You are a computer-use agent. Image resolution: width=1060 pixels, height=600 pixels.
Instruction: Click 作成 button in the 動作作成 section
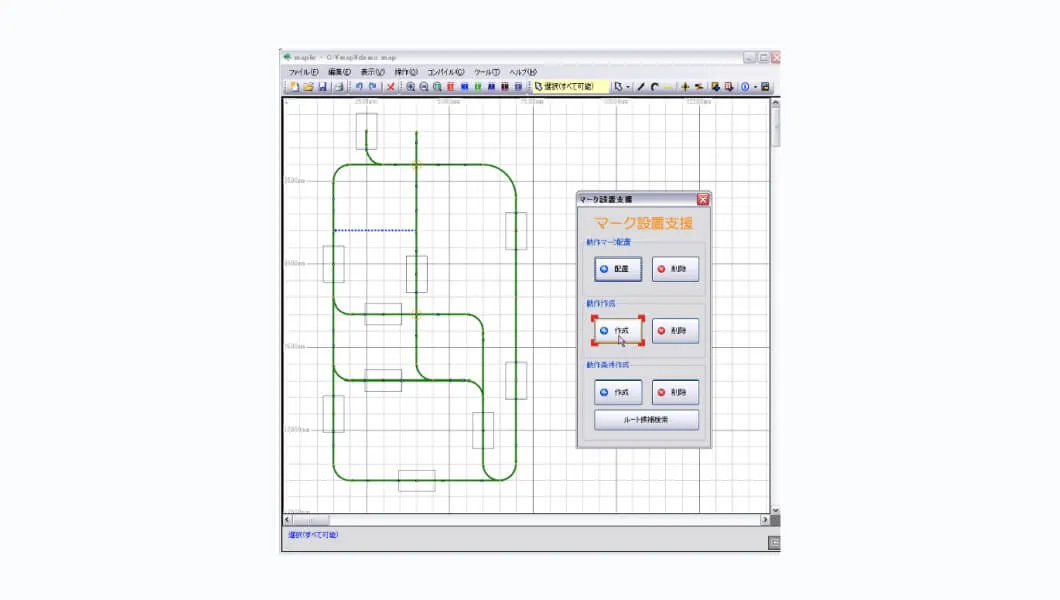coord(617,331)
